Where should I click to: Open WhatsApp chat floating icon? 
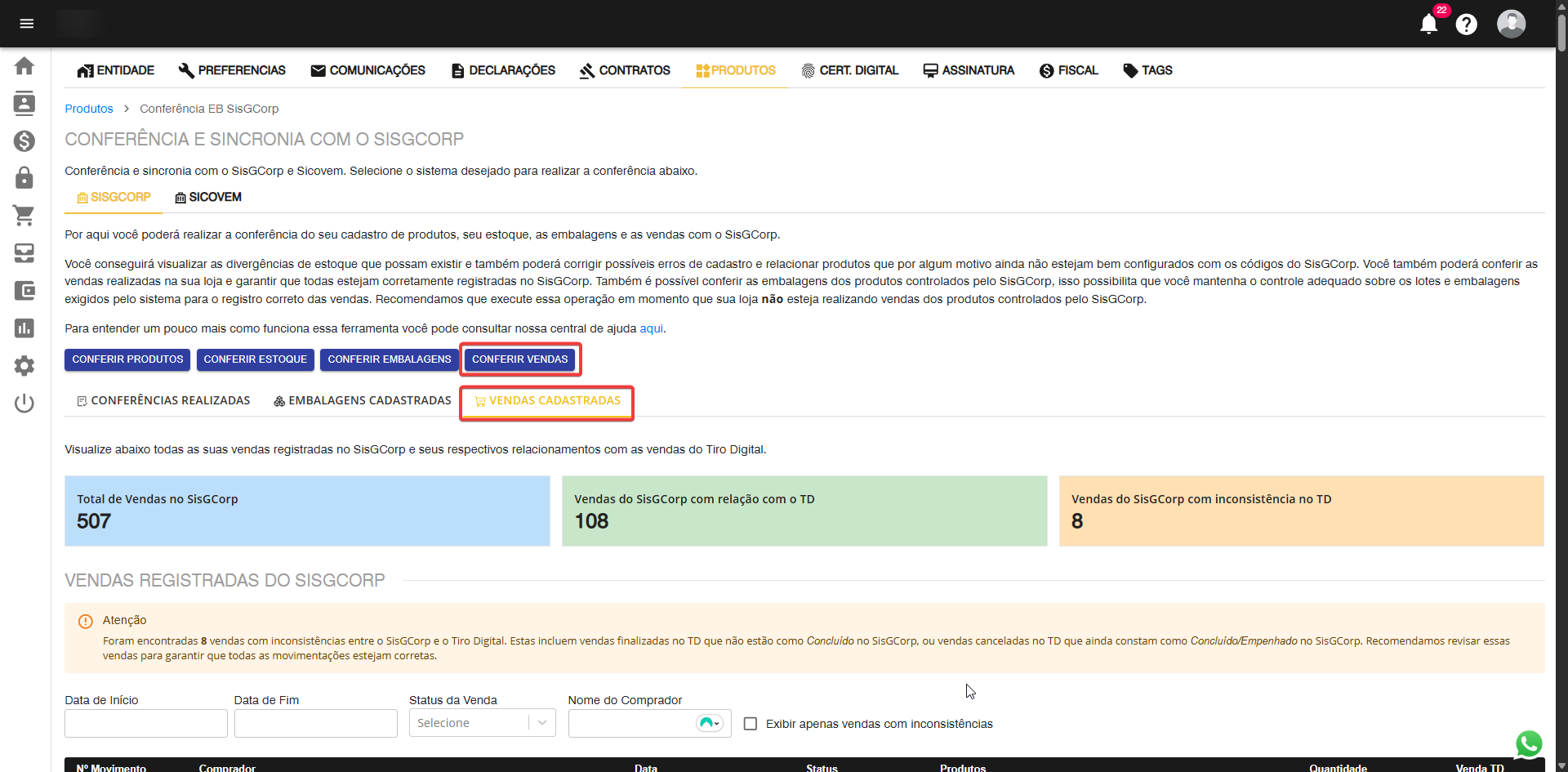pos(1528,743)
